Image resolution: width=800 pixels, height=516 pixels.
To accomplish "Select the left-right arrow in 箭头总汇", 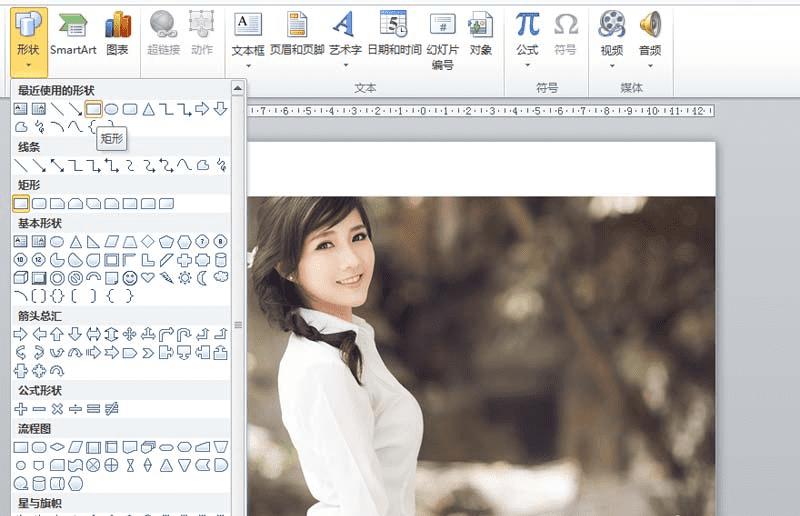I will (93, 334).
